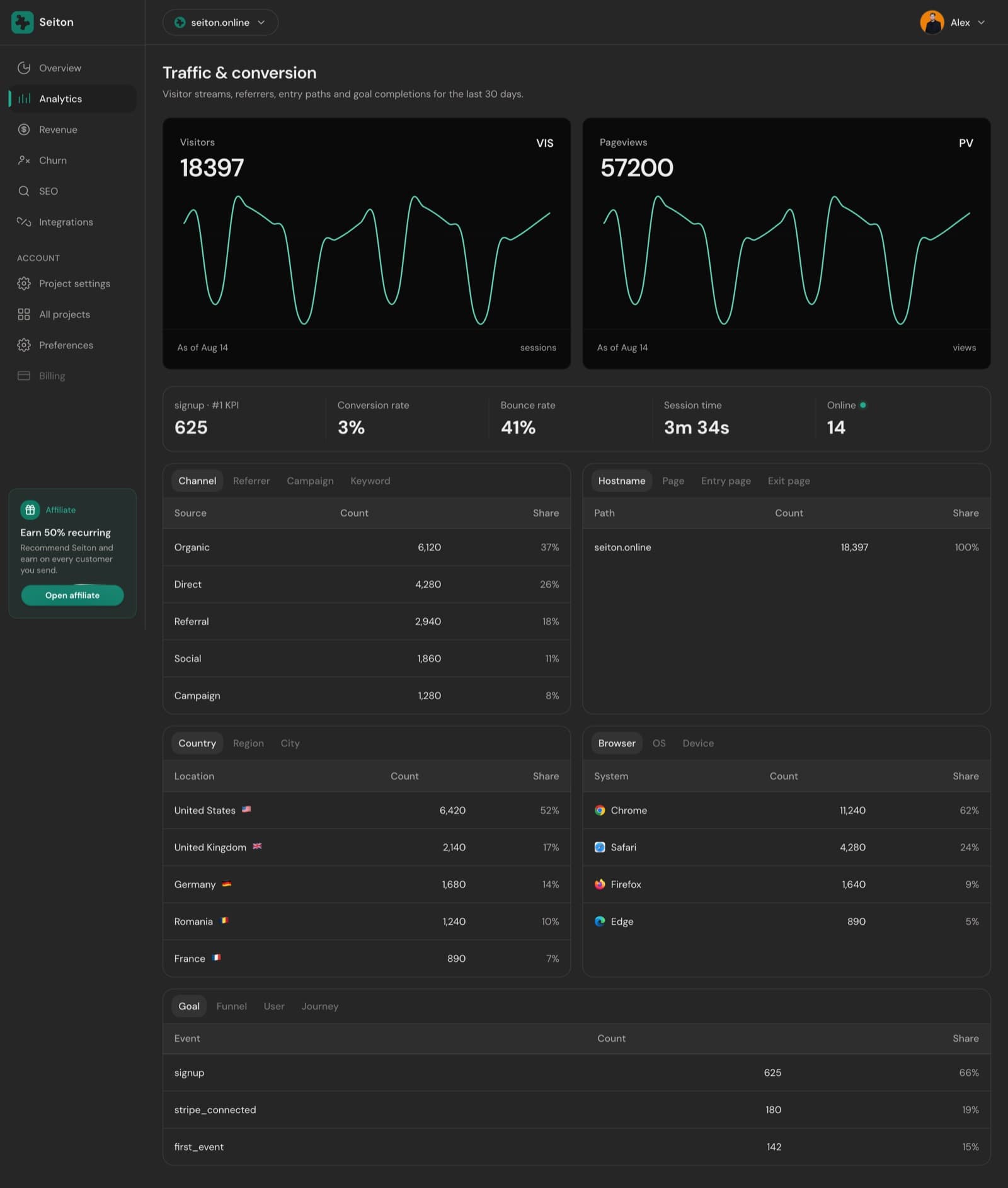This screenshot has width=1008, height=1188.
Task: Switch to the Page tab
Action: click(x=673, y=481)
